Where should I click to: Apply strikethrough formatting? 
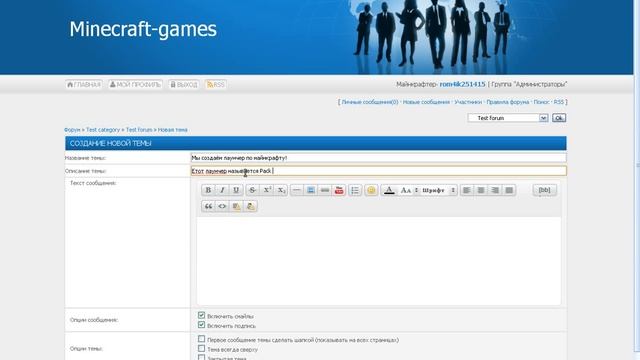pos(253,190)
